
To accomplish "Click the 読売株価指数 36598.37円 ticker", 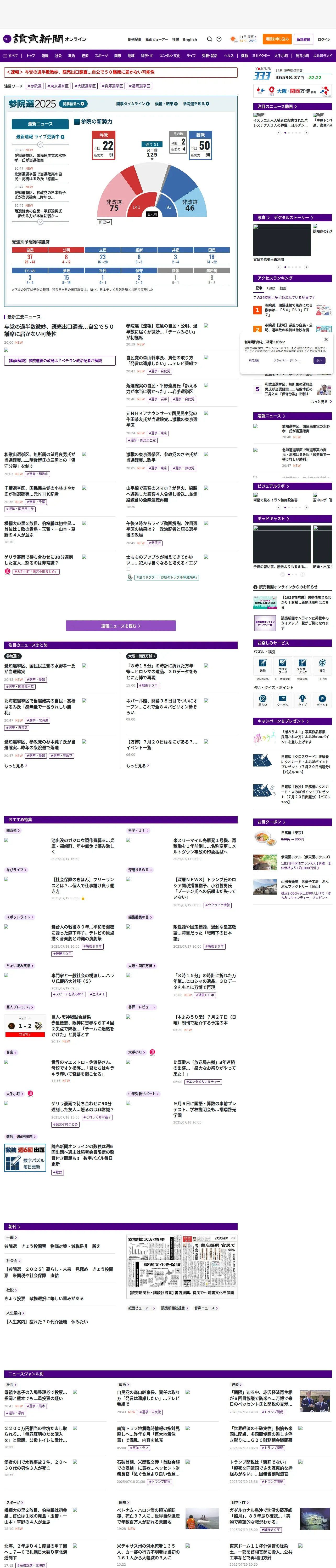I will click(293, 74).
